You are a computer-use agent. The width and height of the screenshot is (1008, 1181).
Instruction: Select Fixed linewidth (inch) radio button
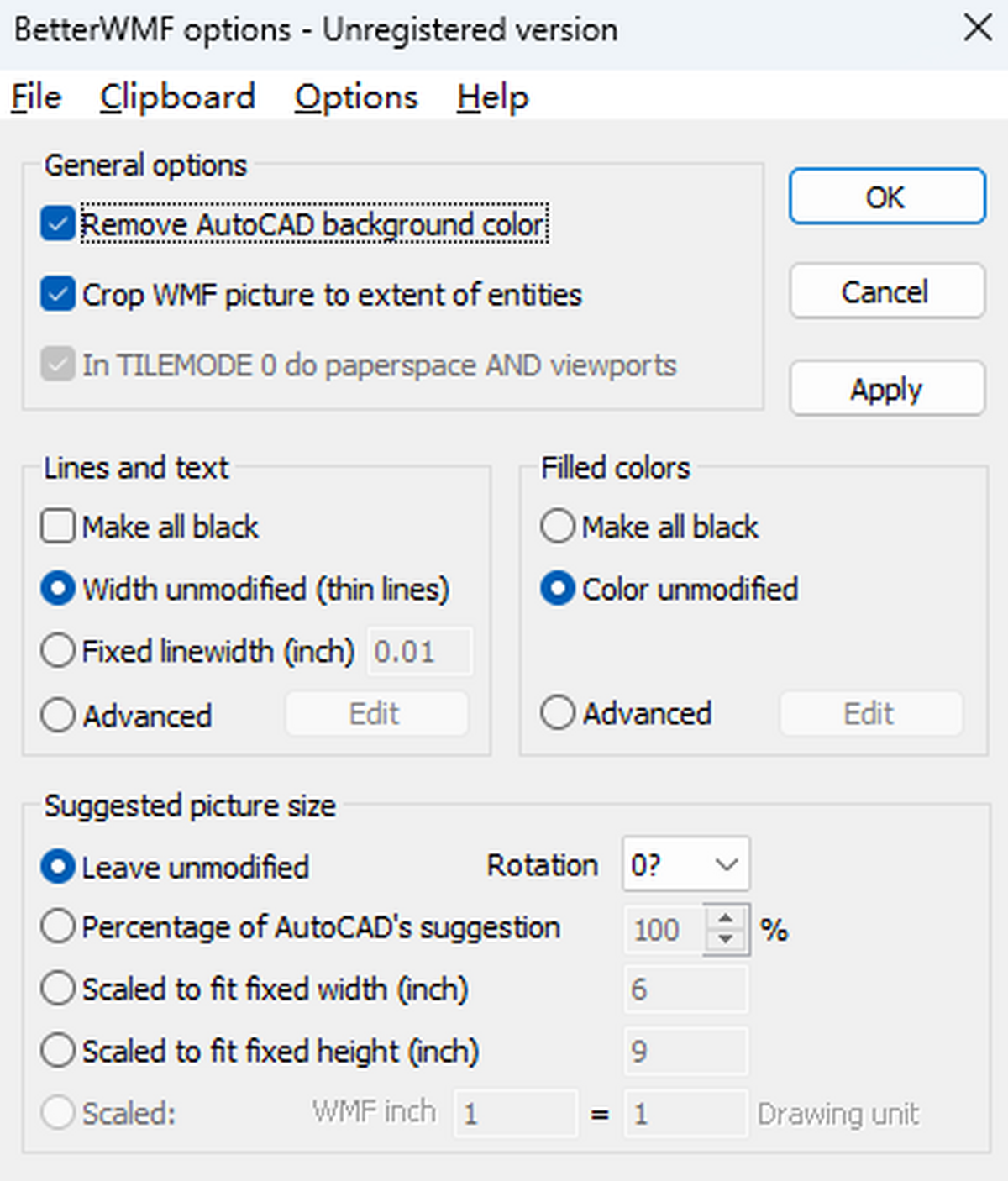point(58,651)
